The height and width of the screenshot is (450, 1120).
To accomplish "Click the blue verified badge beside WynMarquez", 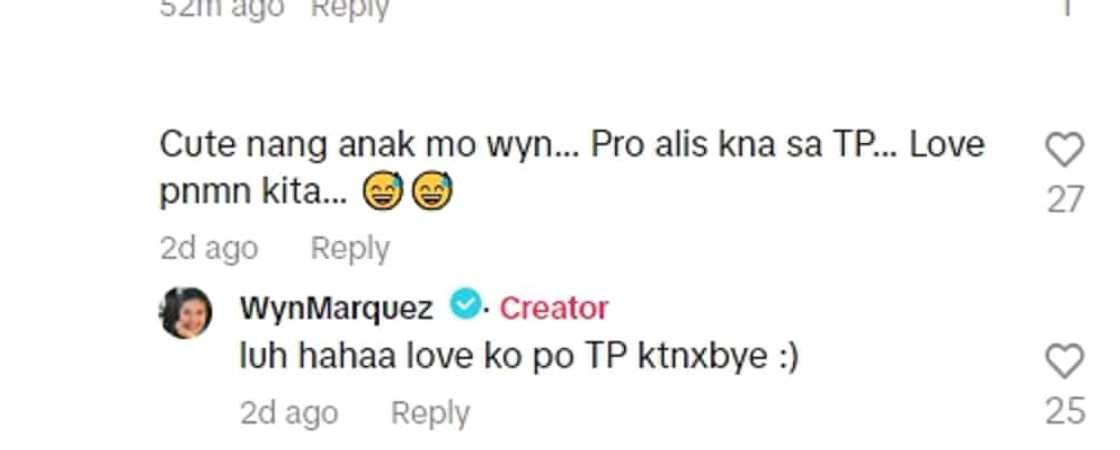I will (466, 306).
